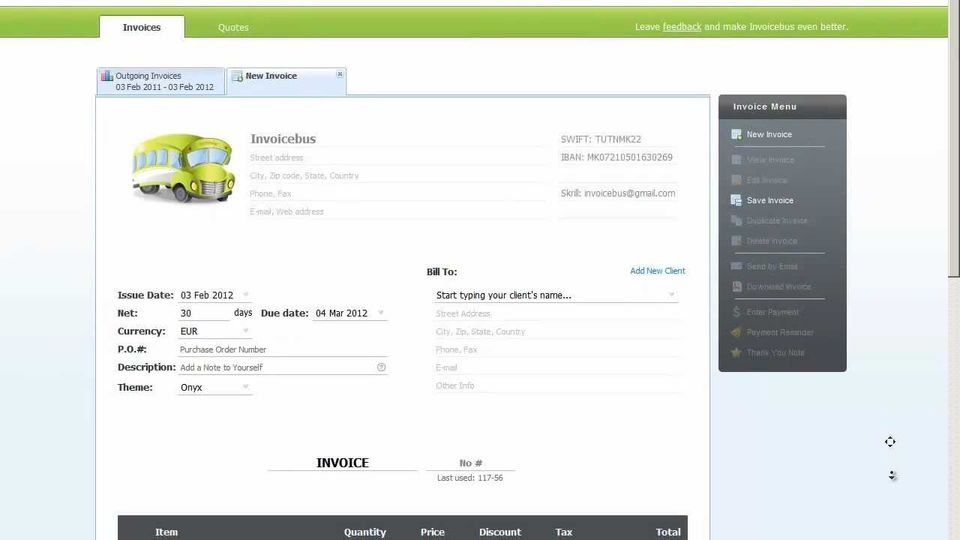Screen dimensions: 960x540
Task: Click the Invoicebus bus logo
Action: [x=183, y=167]
